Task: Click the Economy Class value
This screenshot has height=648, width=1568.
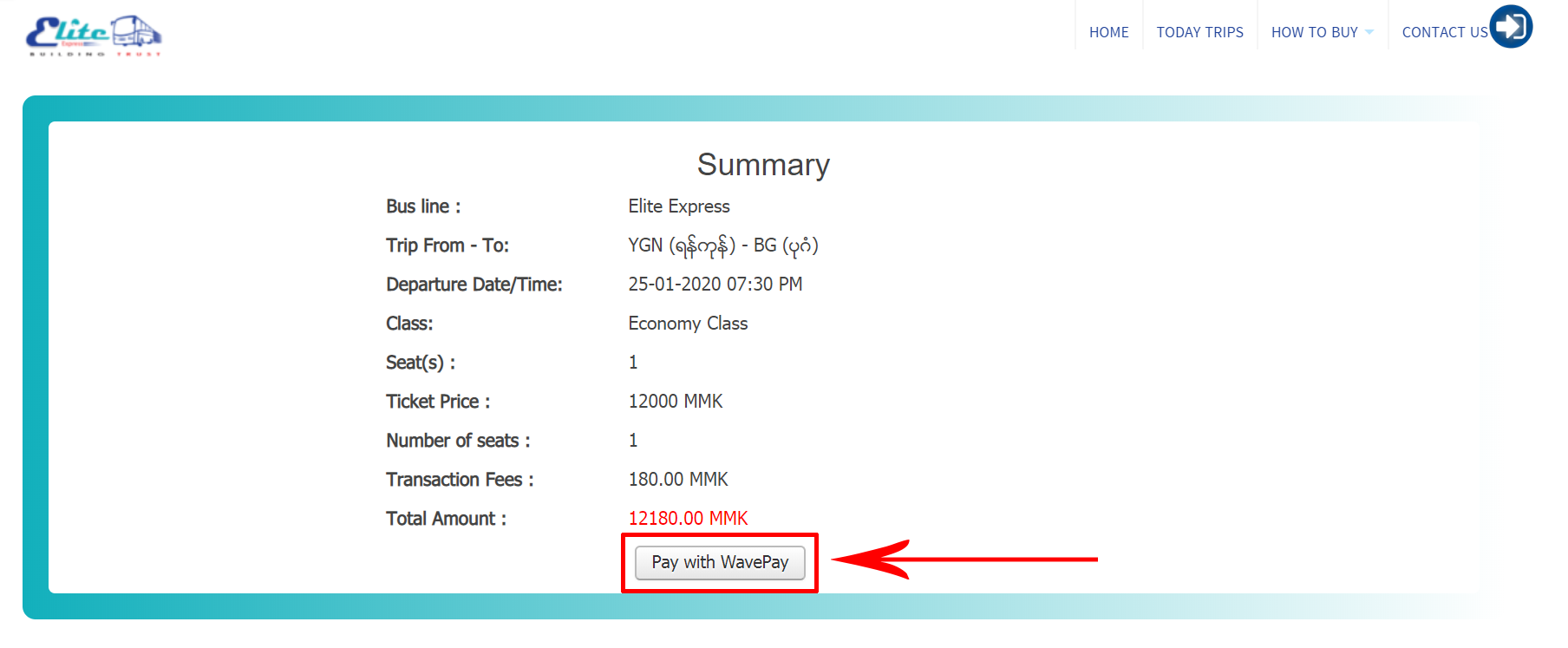Action: [x=688, y=323]
